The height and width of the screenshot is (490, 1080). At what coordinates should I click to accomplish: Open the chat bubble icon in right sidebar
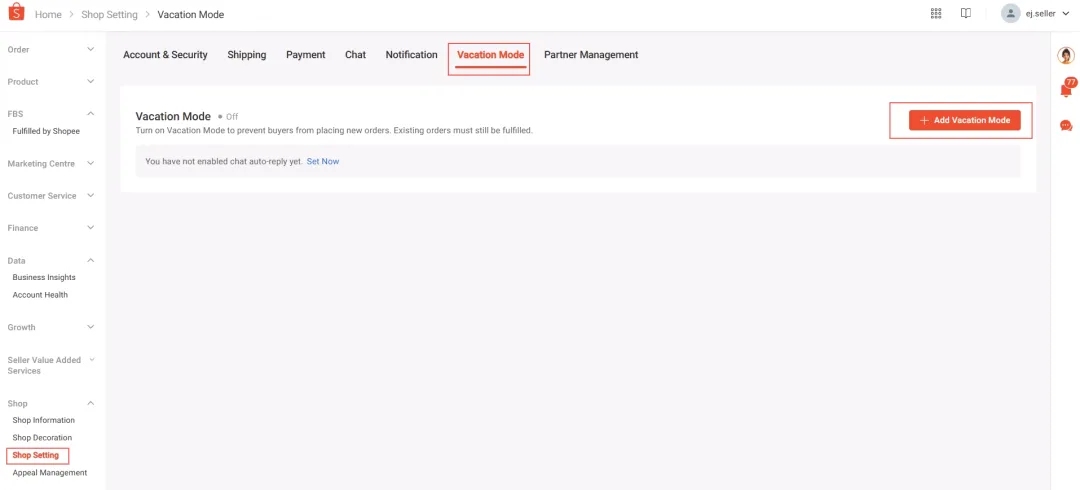pos(1066,125)
